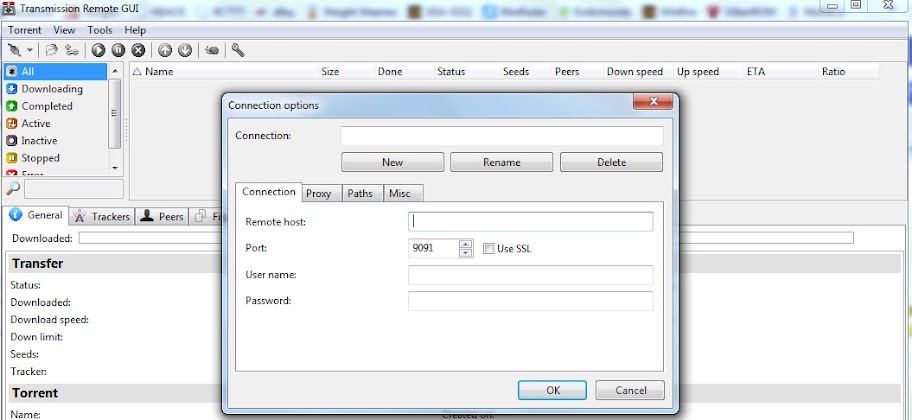Open the Torrent menu

click(x=24, y=30)
